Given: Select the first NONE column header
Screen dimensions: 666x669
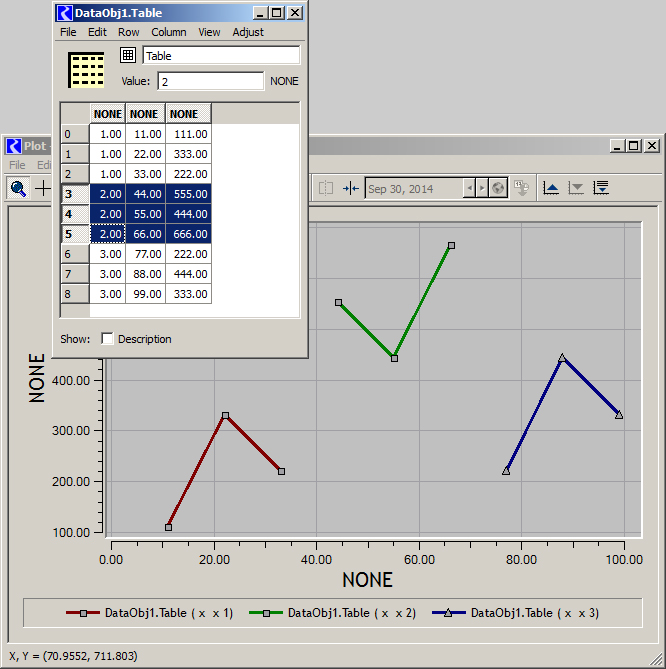Looking at the screenshot, I should (108, 114).
